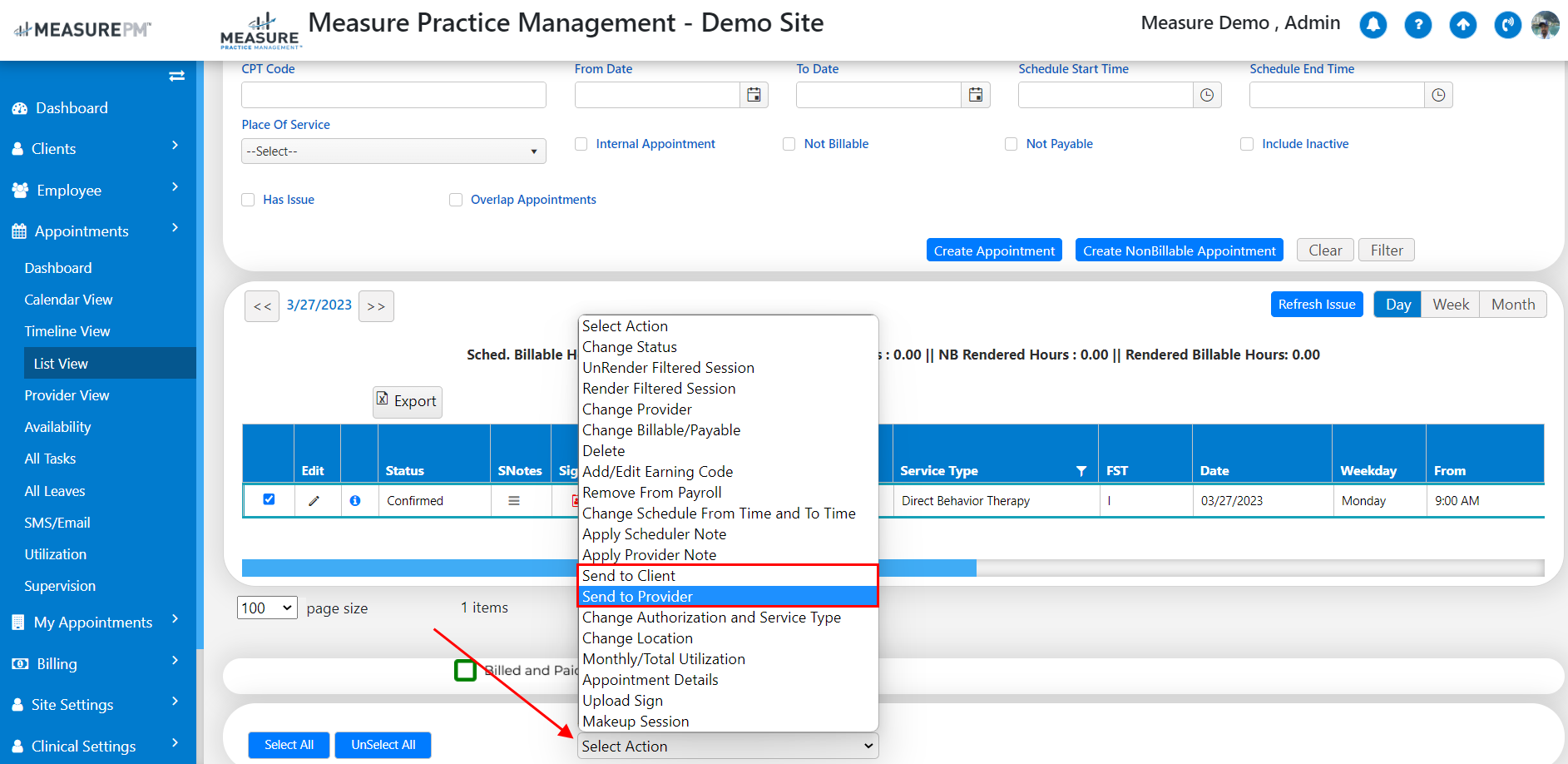Click the Clinical Settings person icon
Screen dimensions: 1568x764
coord(17,747)
